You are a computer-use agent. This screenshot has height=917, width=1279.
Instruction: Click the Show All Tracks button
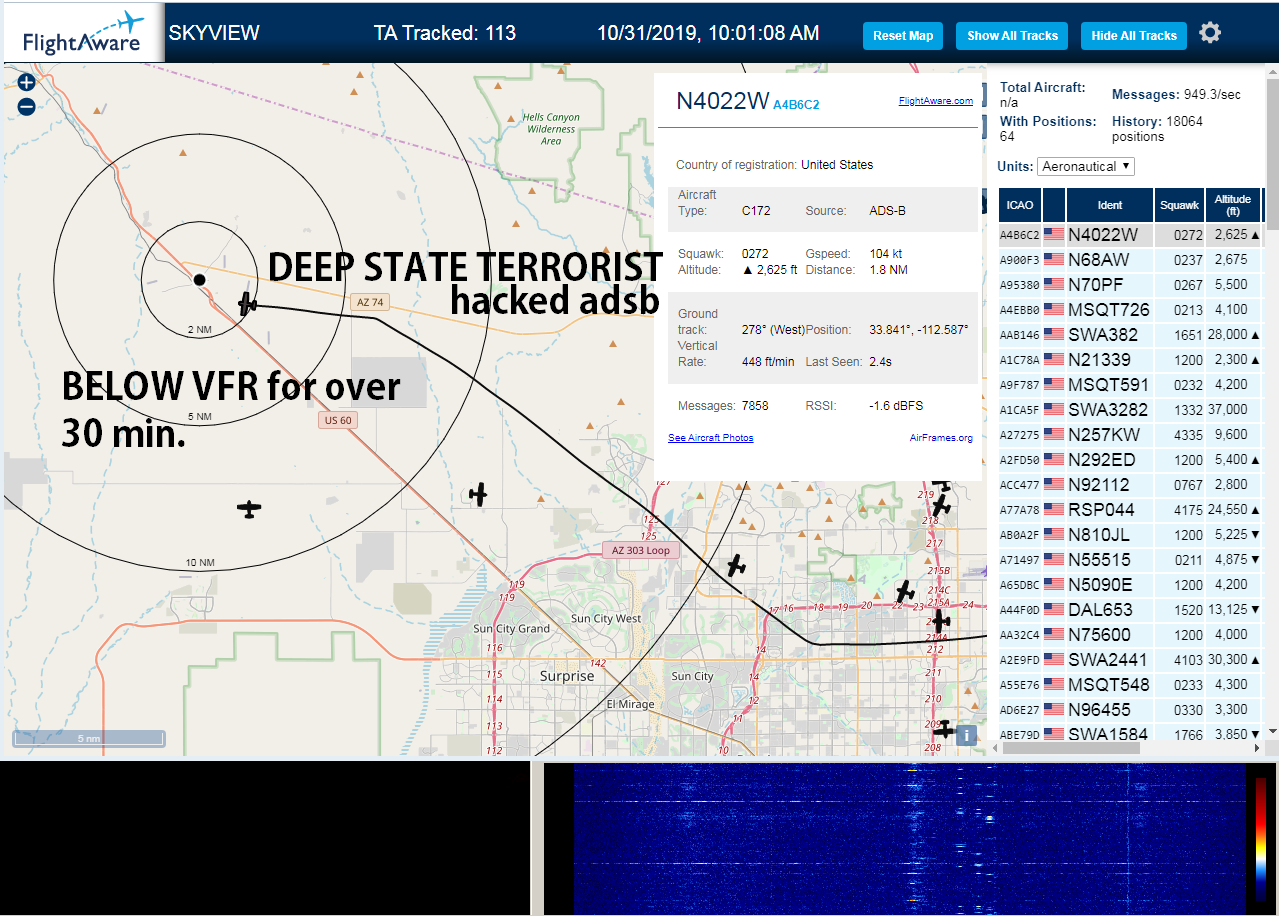pos(1012,36)
